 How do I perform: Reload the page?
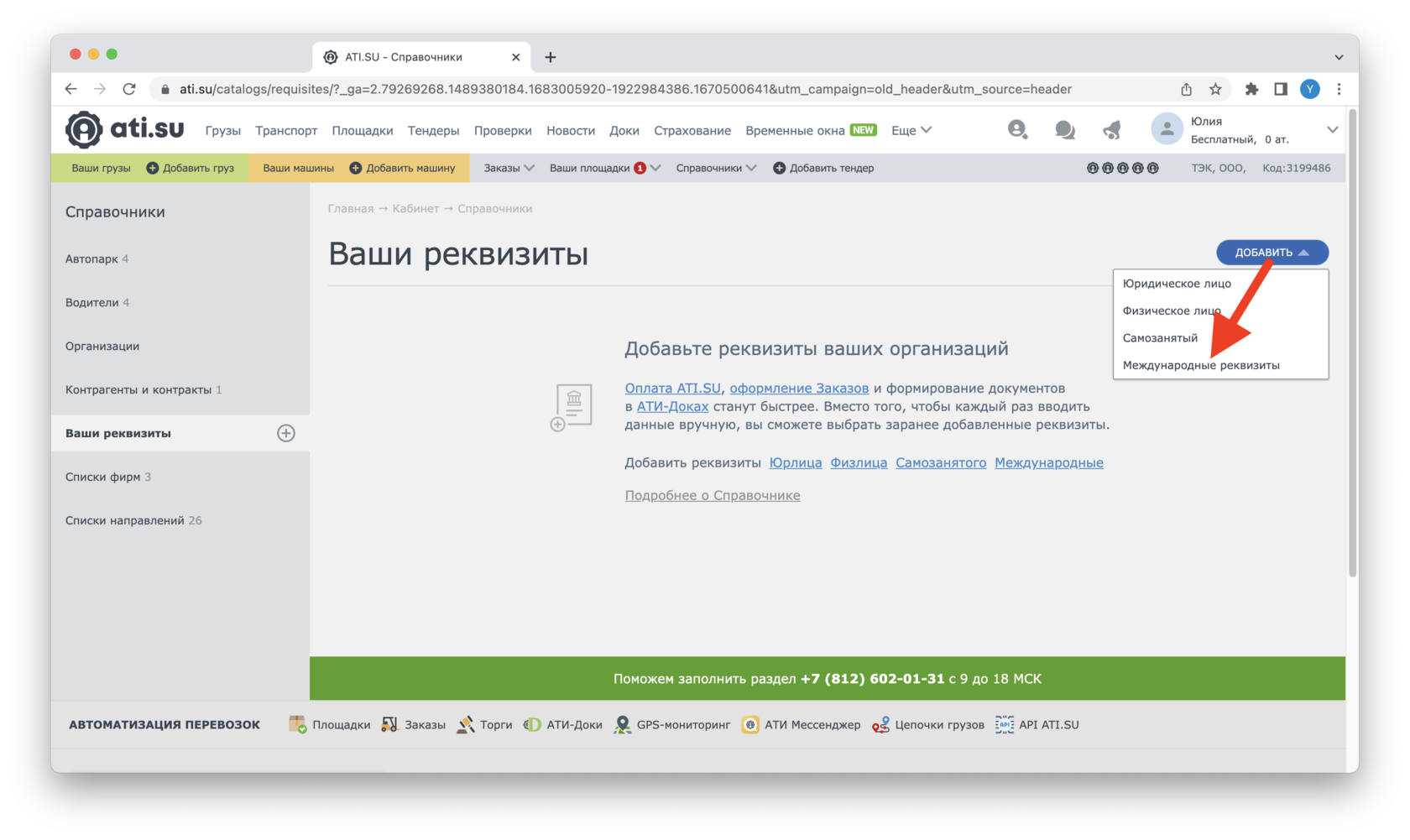tap(129, 89)
